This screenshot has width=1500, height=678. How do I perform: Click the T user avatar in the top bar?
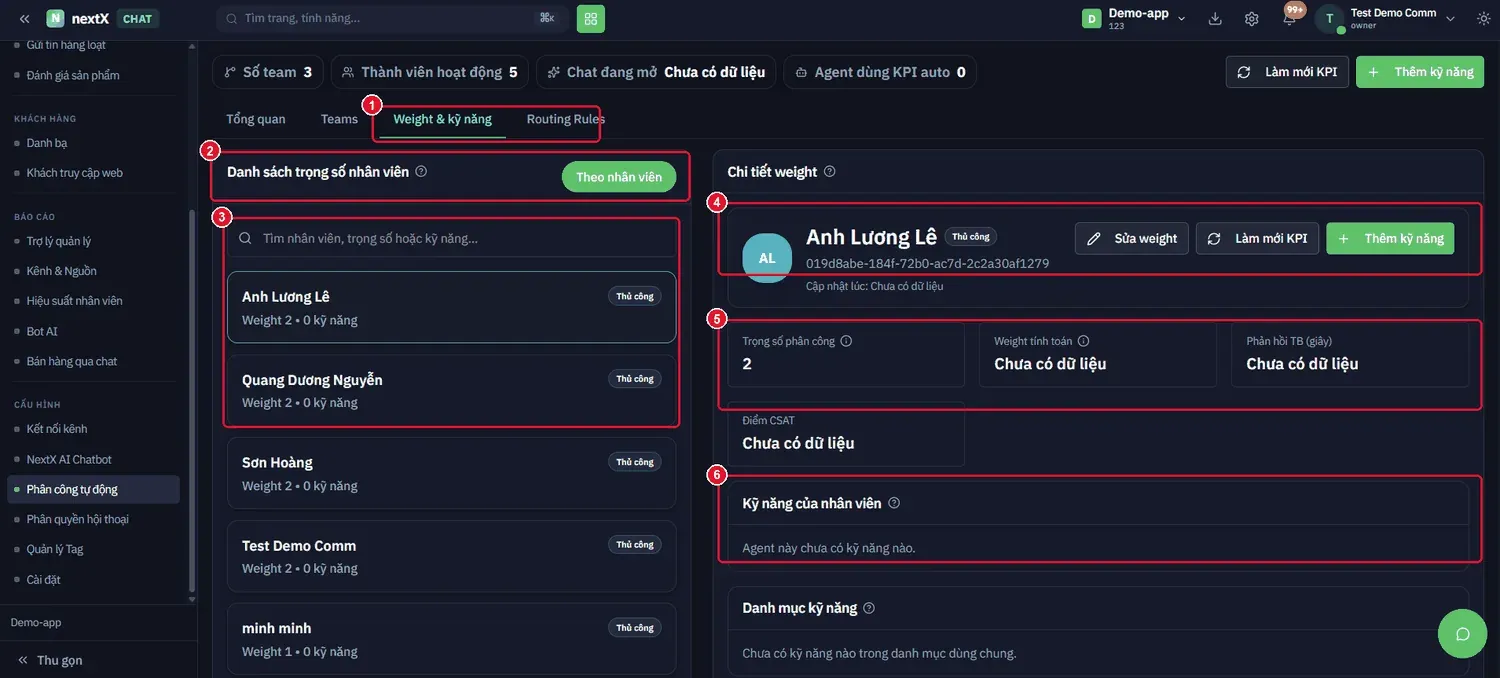coord(1329,18)
